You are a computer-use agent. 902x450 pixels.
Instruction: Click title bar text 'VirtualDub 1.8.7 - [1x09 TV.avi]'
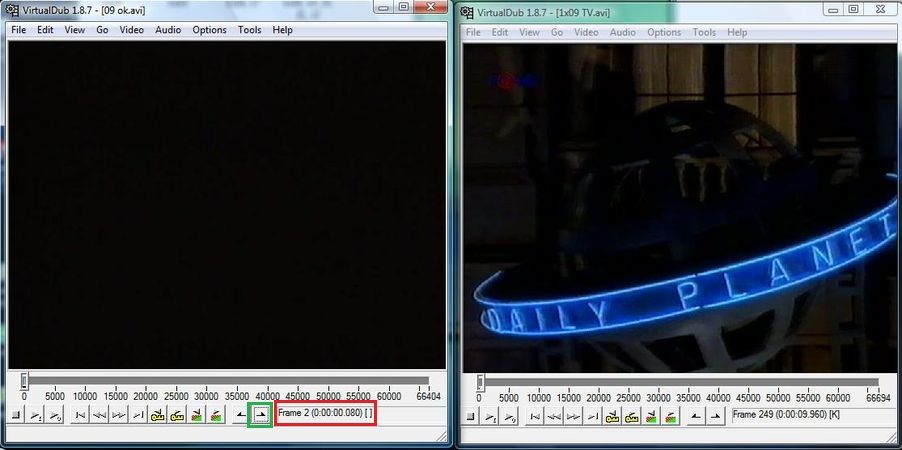point(543,13)
